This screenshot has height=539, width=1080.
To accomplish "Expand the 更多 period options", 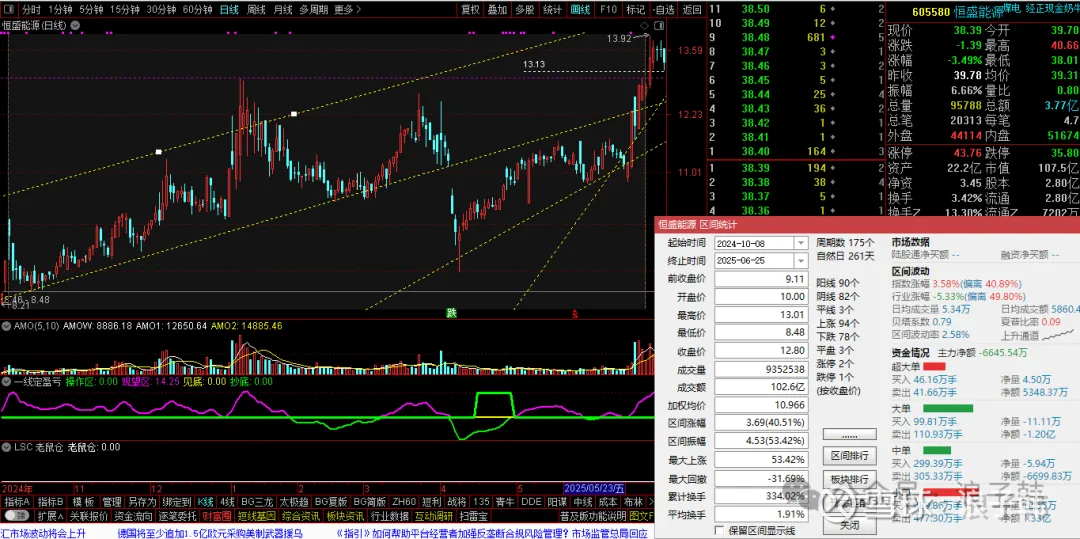I will pos(347,9).
